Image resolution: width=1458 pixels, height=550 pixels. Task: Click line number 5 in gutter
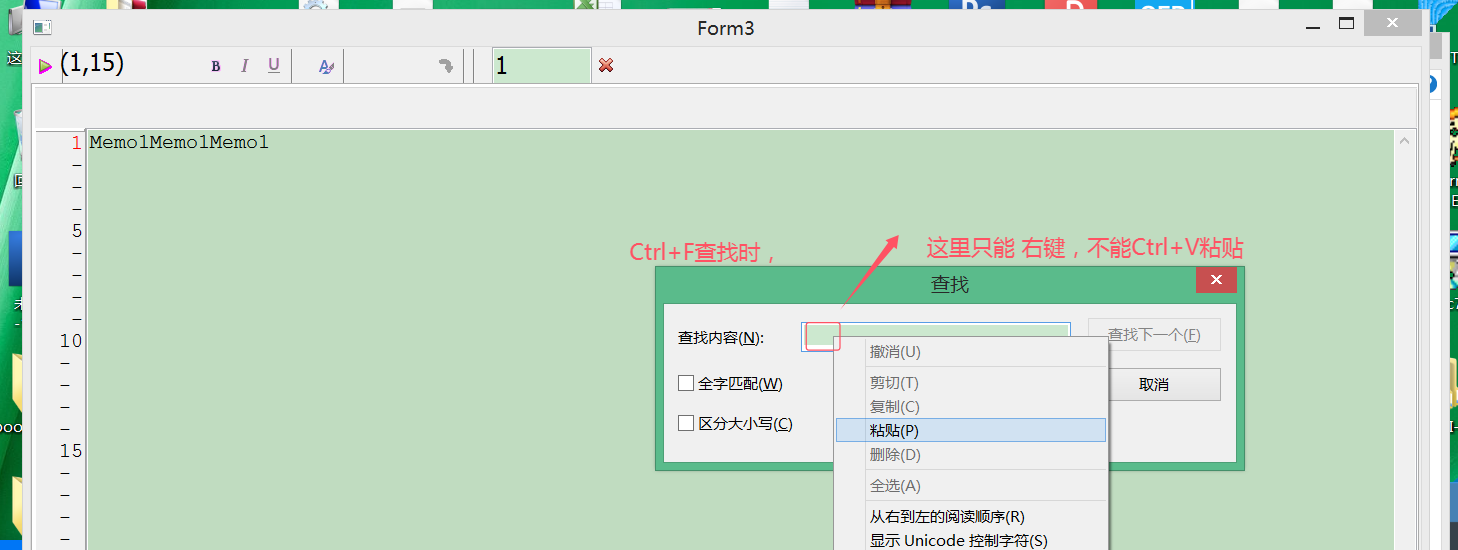click(x=76, y=231)
